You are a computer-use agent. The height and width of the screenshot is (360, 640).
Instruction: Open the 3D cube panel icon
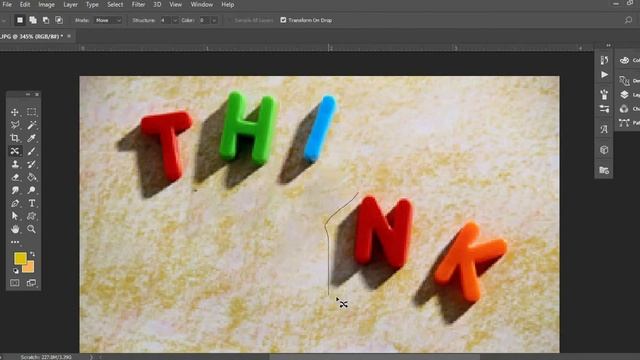coord(604,150)
